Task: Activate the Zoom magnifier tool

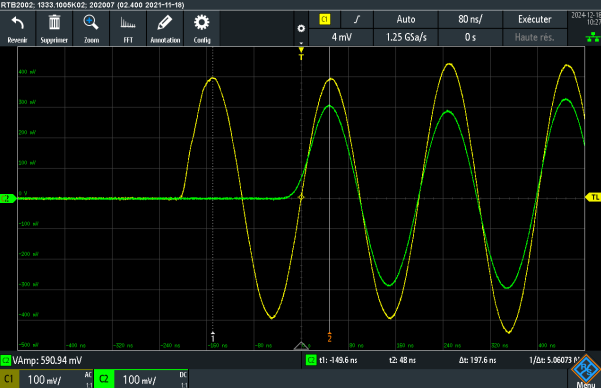Action: pos(91,23)
